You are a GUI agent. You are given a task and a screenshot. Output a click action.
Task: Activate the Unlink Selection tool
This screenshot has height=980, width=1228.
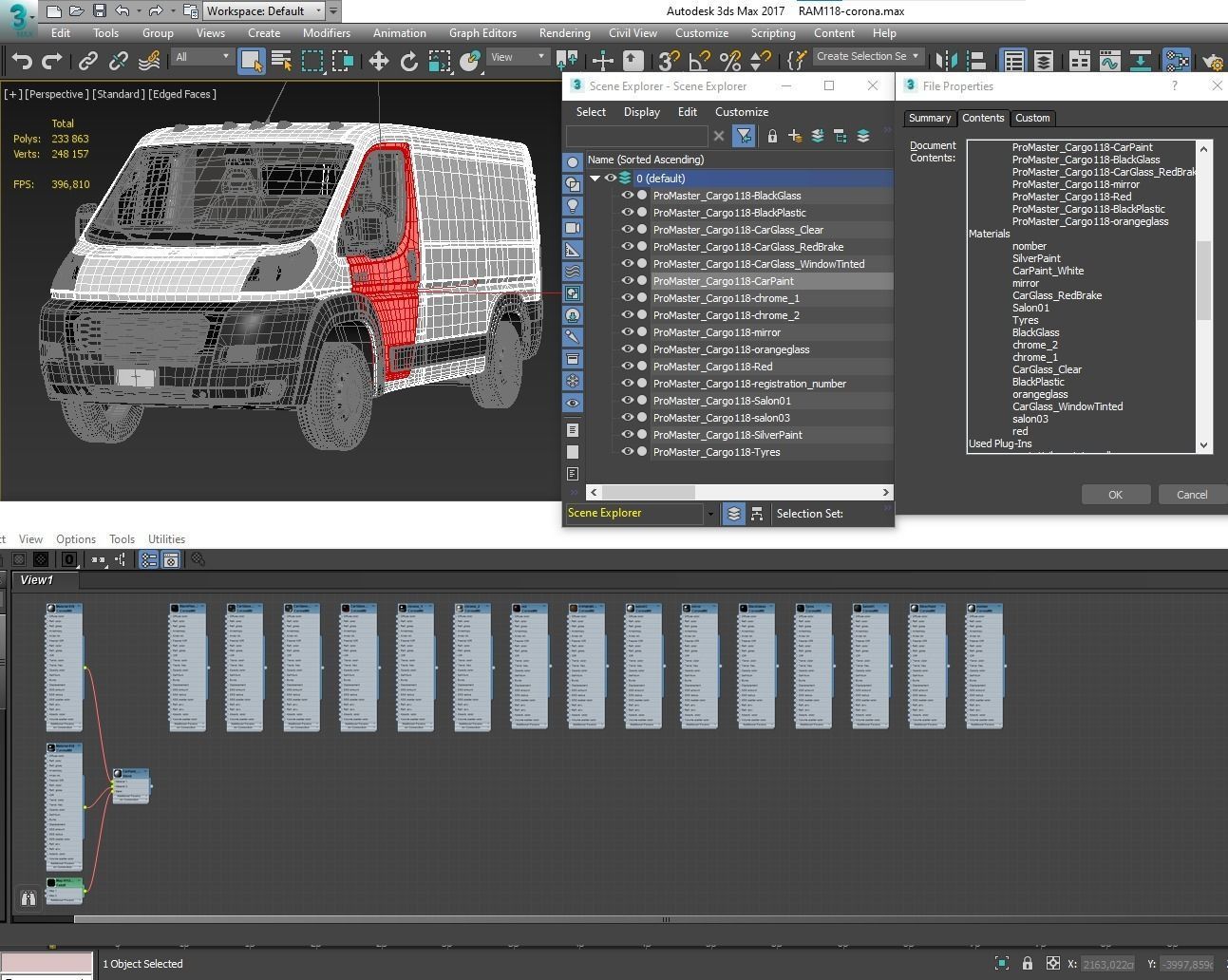[x=118, y=61]
